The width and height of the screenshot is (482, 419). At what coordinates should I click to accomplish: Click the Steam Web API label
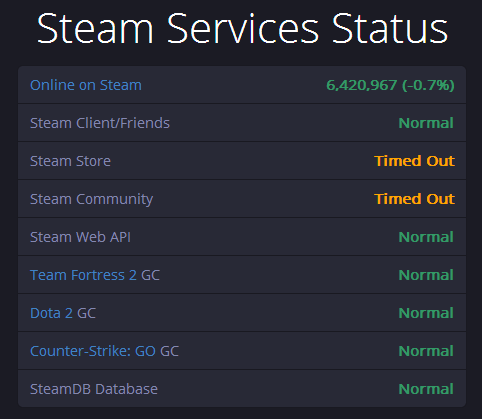[80, 237]
